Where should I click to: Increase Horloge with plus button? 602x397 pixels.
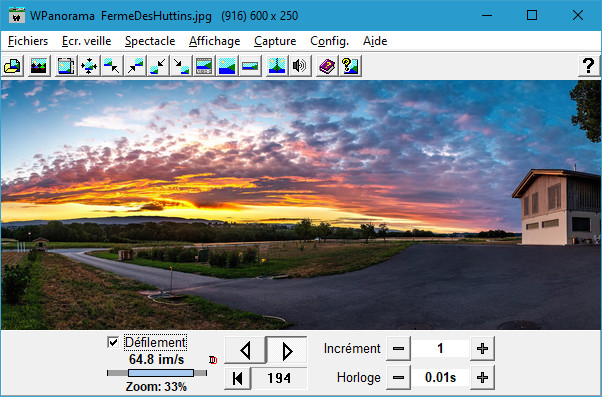coord(482,377)
